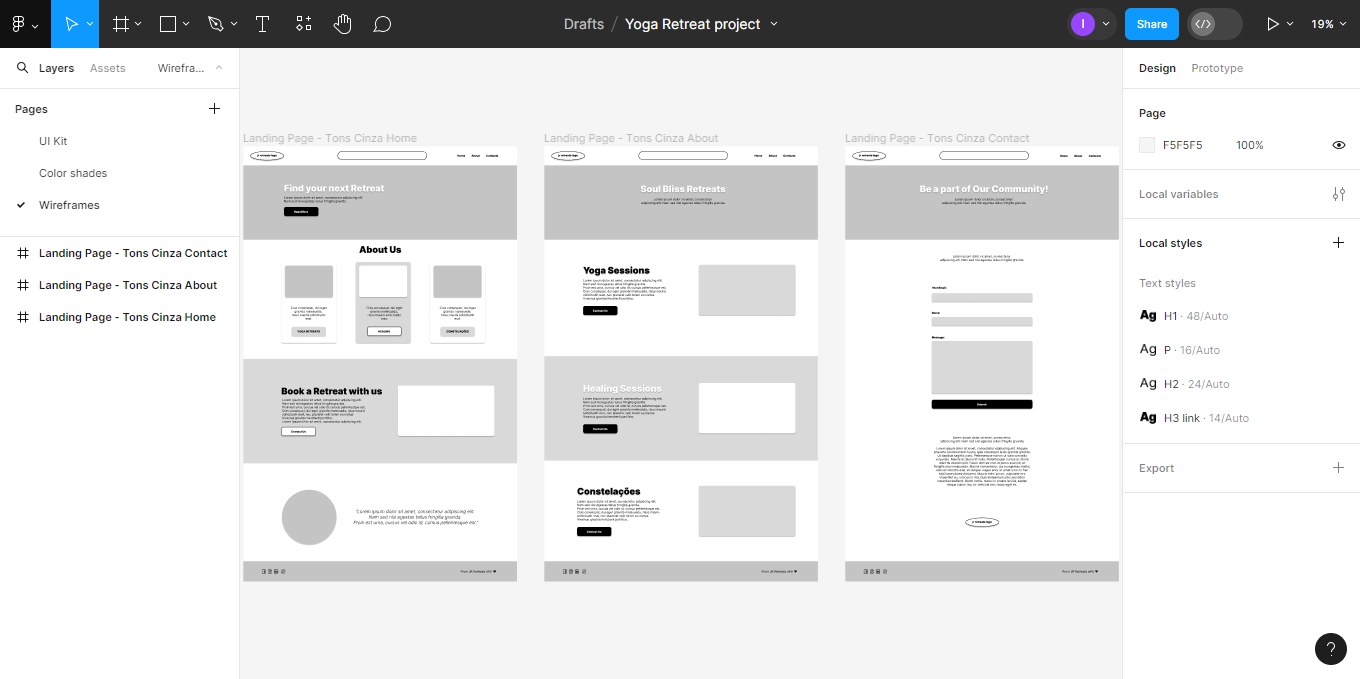The image size is (1360, 679).
Task: Select the Frame tool
Action: point(121,24)
